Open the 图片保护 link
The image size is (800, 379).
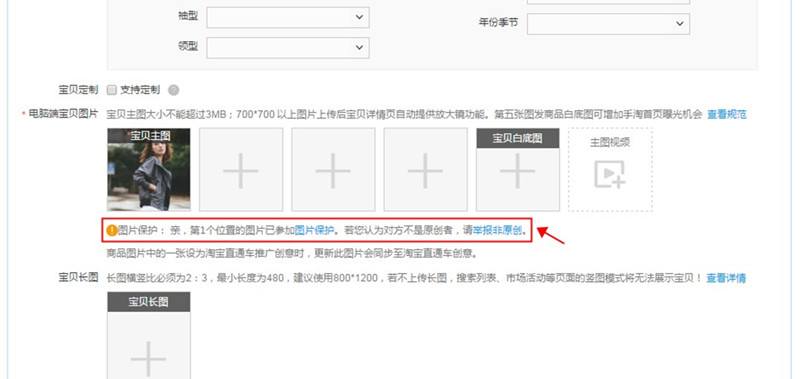coord(314,230)
